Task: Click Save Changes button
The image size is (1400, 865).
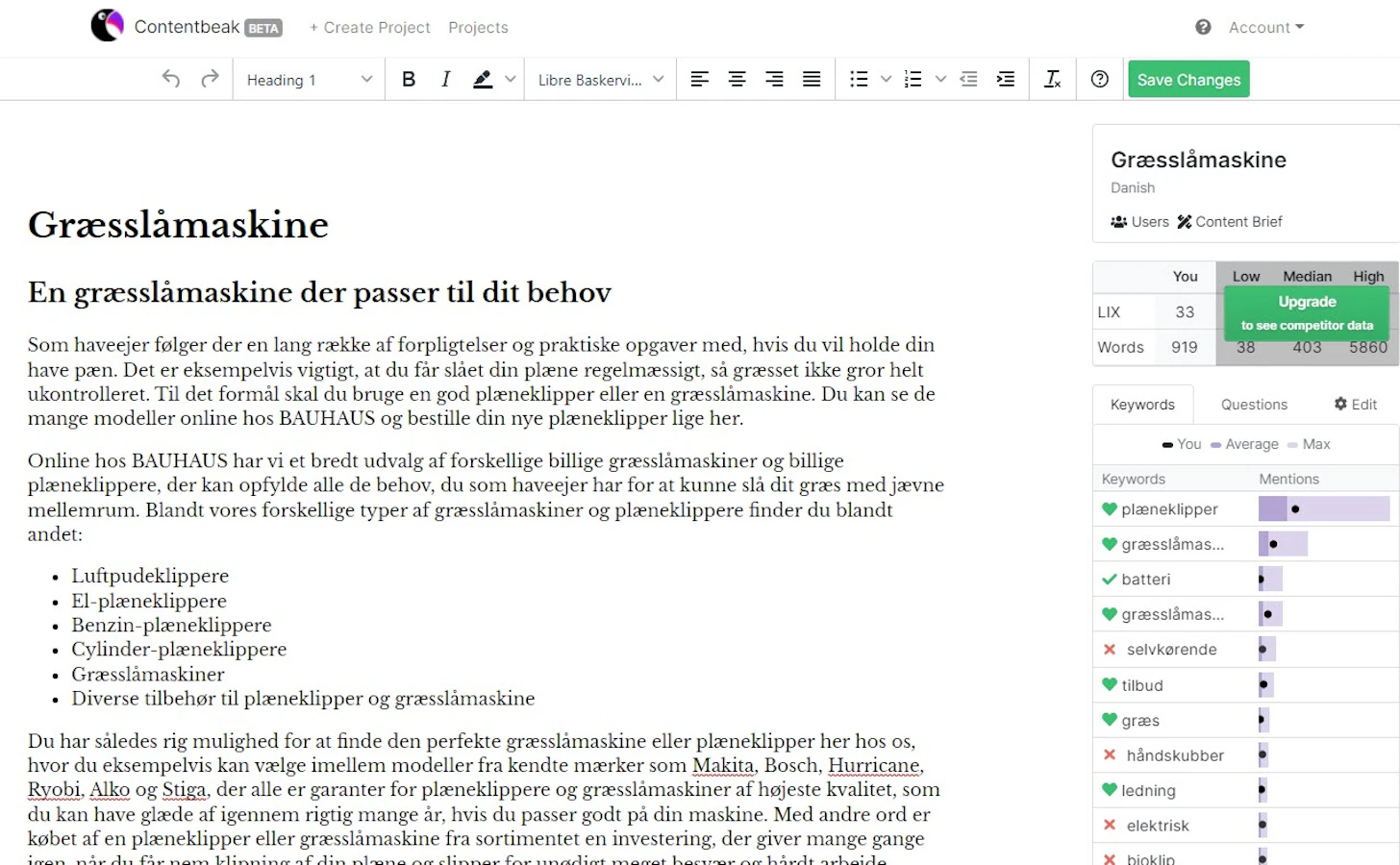Action: [1188, 80]
